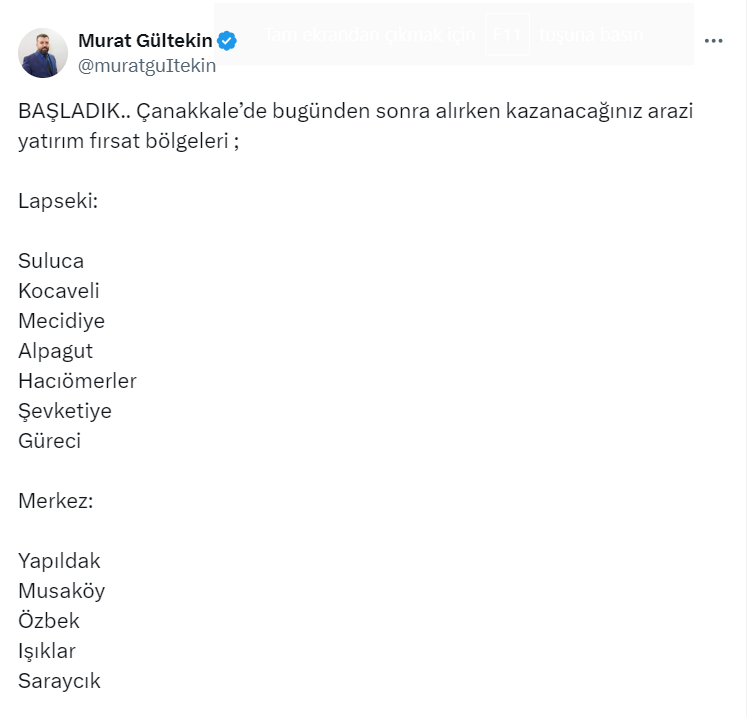Screen dimensions: 754x717
Task: Select the Kocaveli entry in the tweet
Action: pyautogui.click(x=59, y=291)
